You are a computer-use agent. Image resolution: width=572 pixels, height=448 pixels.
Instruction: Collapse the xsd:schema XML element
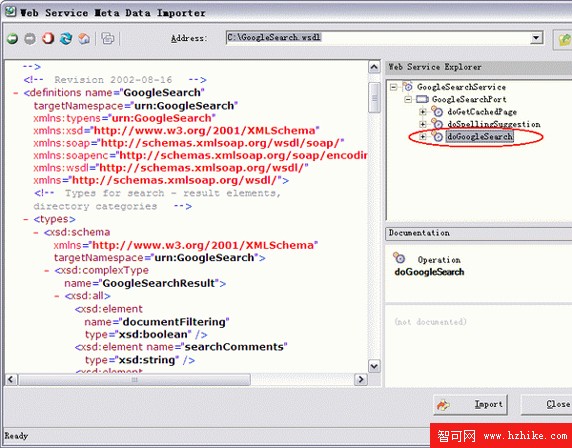36,232
